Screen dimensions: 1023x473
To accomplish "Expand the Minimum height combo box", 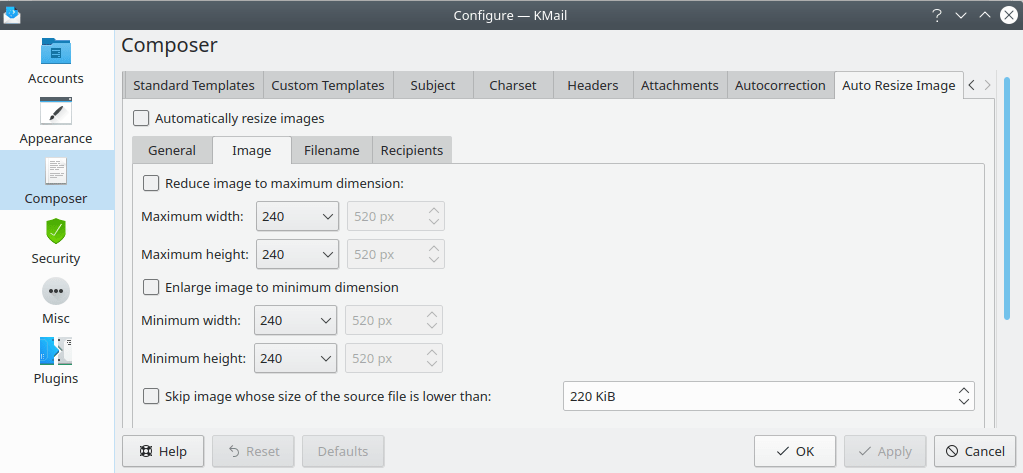I will (295, 358).
